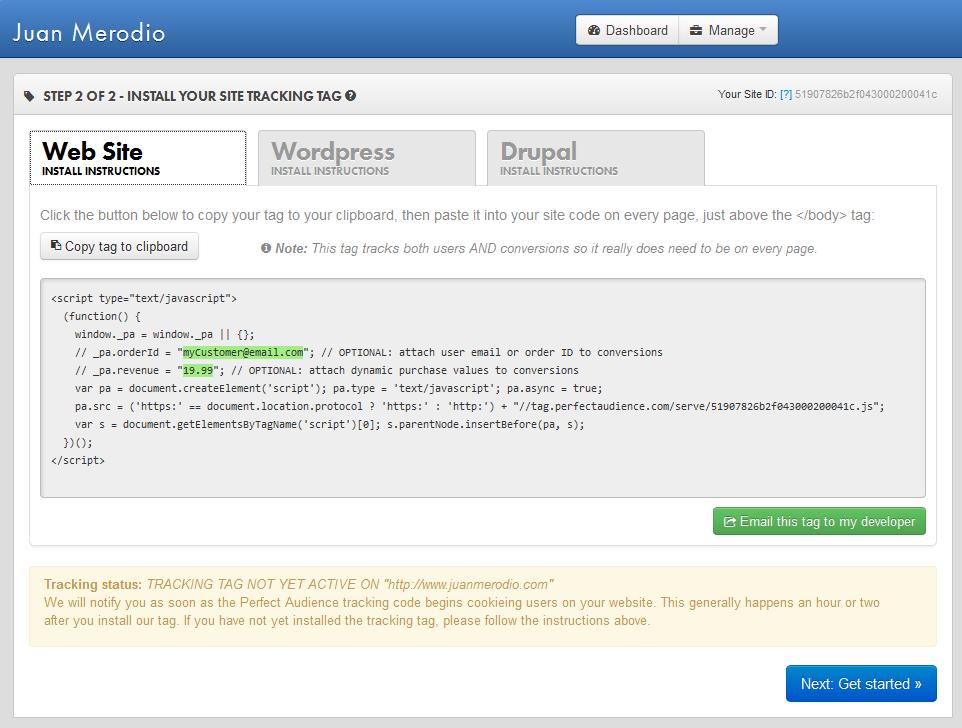Switch to the Drupal install instructions tab
This screenshot has width=962, height=728.
[596, 158]
